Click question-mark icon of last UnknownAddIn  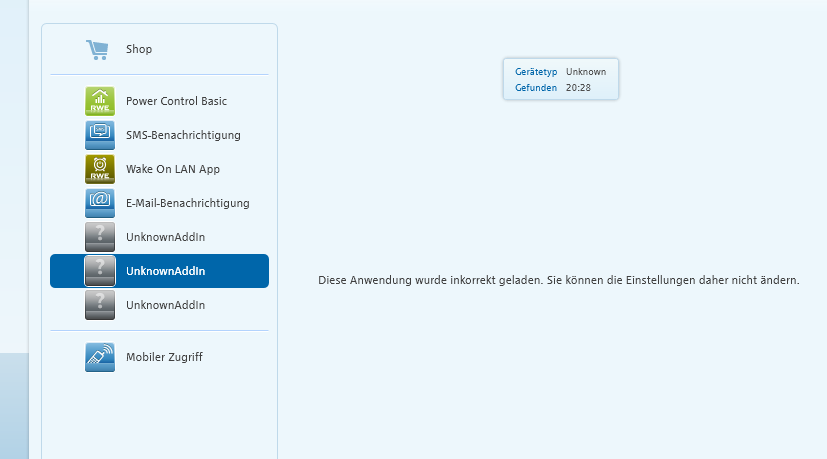pos(100,305)
